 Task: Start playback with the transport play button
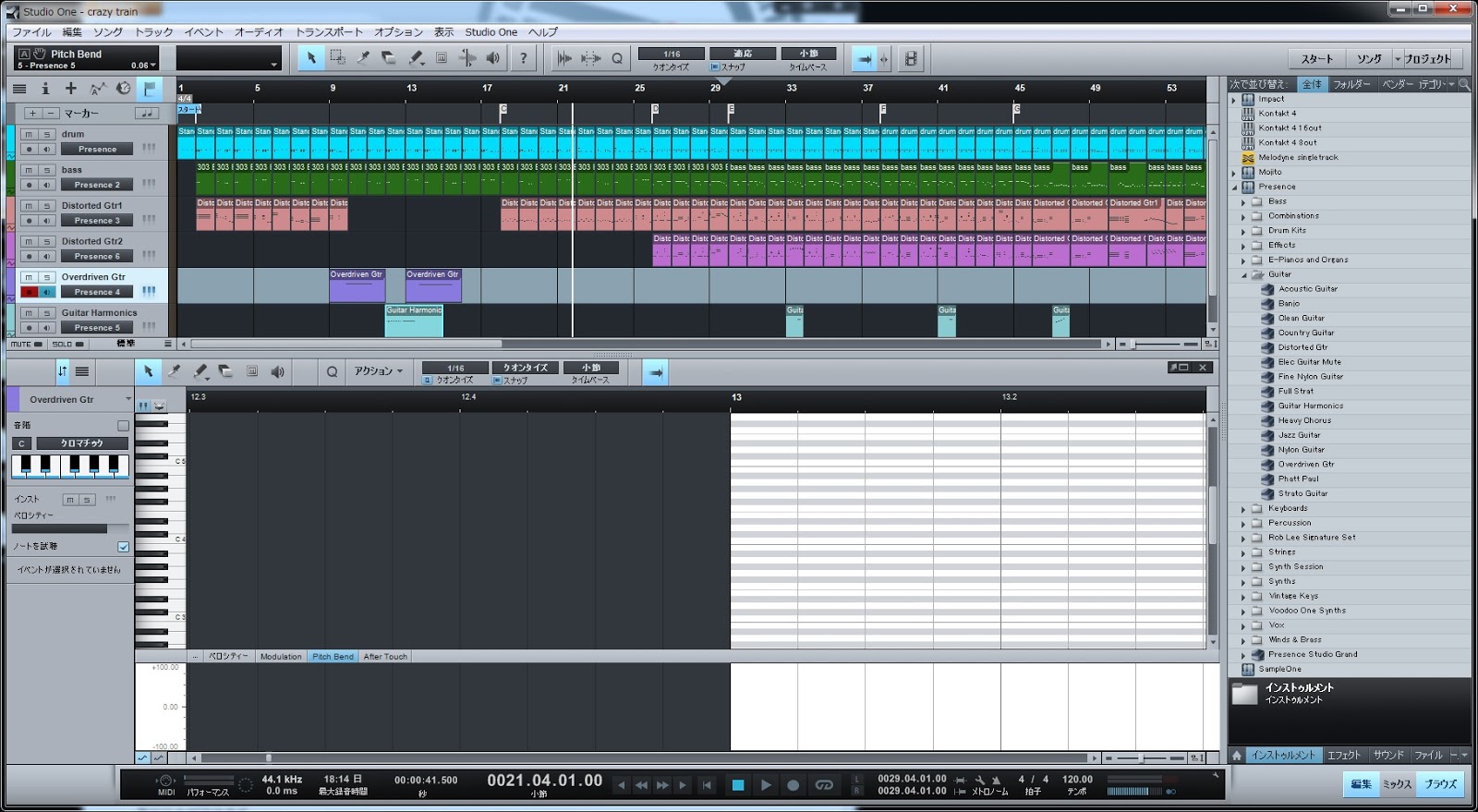pos(766,785)
